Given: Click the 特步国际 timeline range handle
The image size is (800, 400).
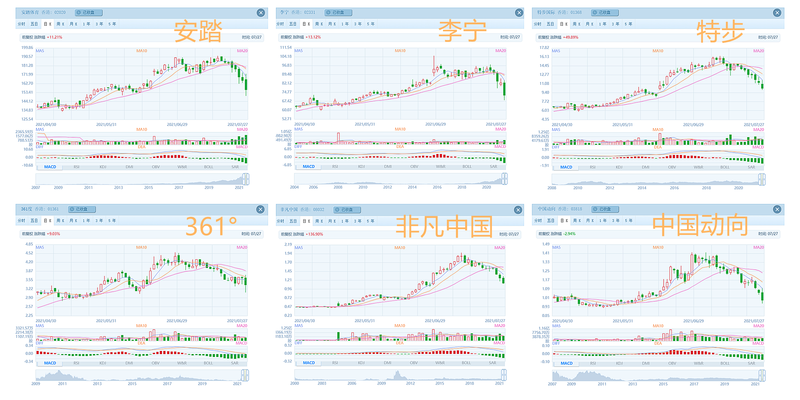Looking at the screenshot, I should click(x=762, y=179).
